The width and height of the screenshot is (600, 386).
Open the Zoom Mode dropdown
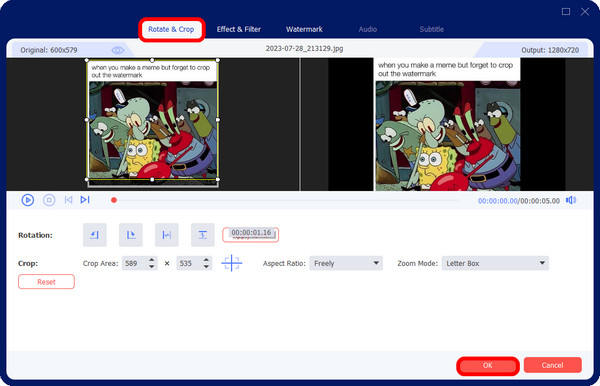pos(495,263)
